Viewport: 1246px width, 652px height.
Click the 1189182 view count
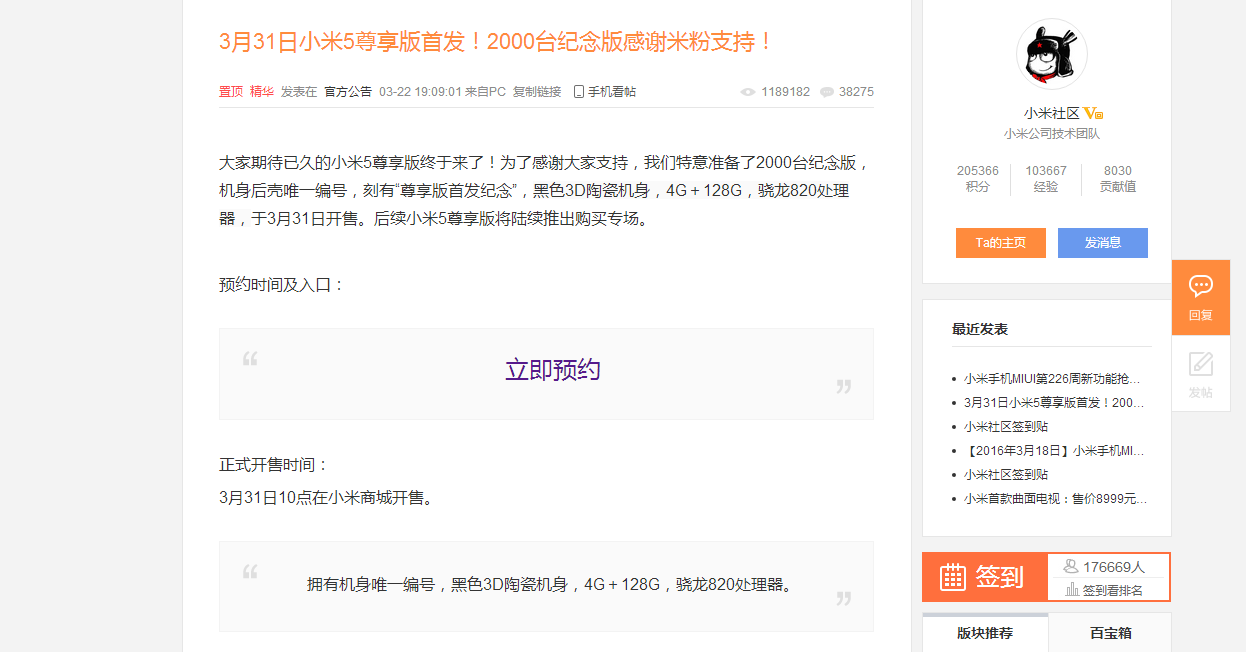(786, 92)
